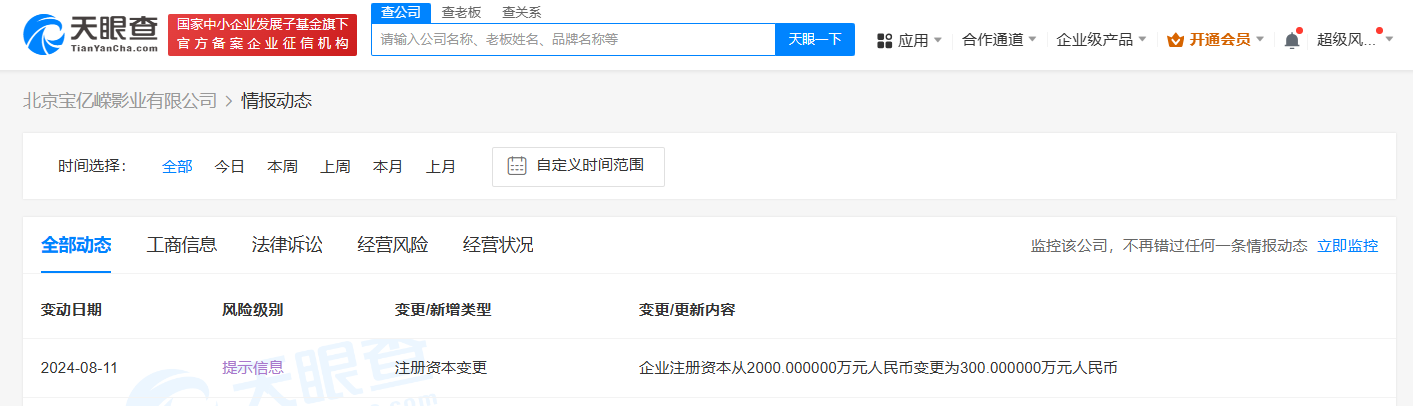Image resolution: width=1413 pixels, height=406 pixels.
Task: Click the calendar icon in 自定义时间范围
Action: click(x=517, y=166)
